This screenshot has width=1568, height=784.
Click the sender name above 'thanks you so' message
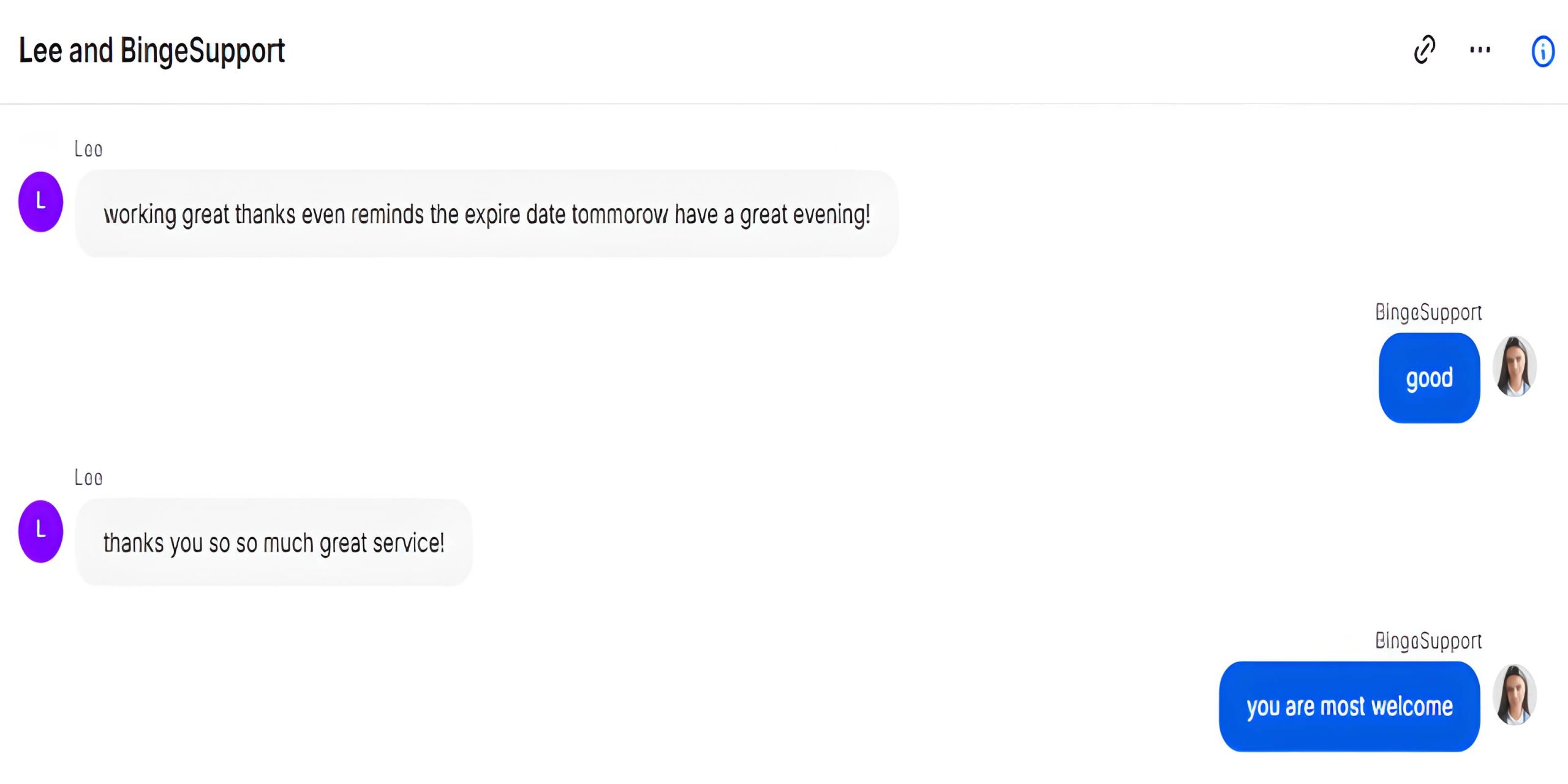pos(88,478)
